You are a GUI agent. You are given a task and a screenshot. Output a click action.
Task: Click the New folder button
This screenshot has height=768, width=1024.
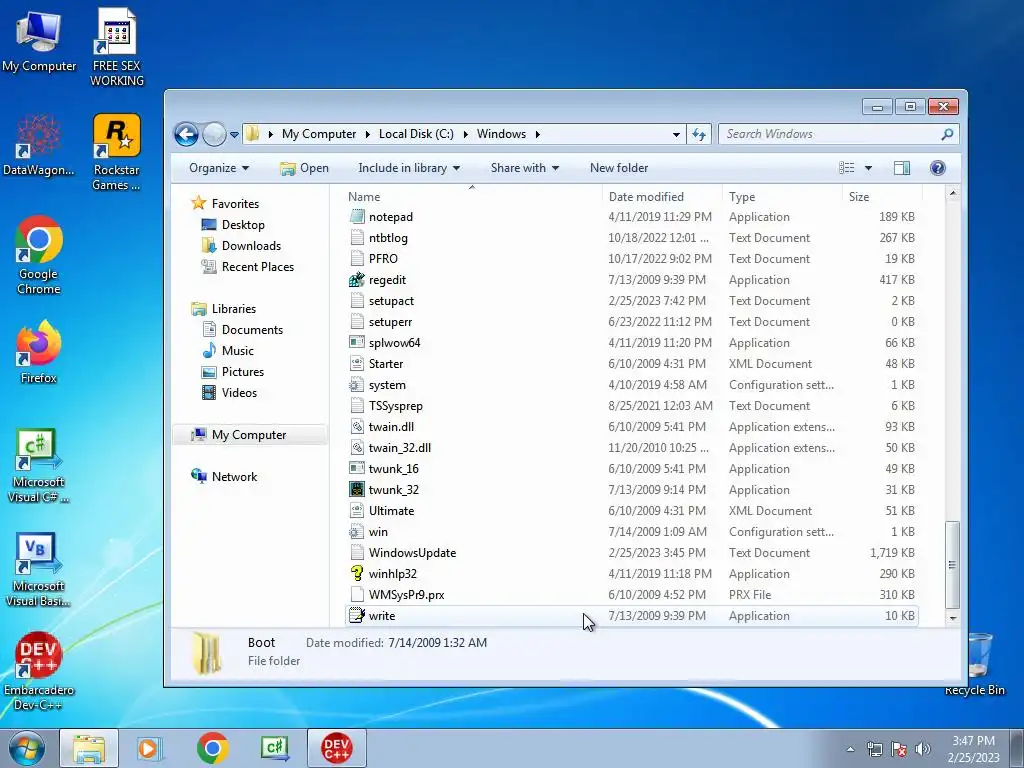618,168
